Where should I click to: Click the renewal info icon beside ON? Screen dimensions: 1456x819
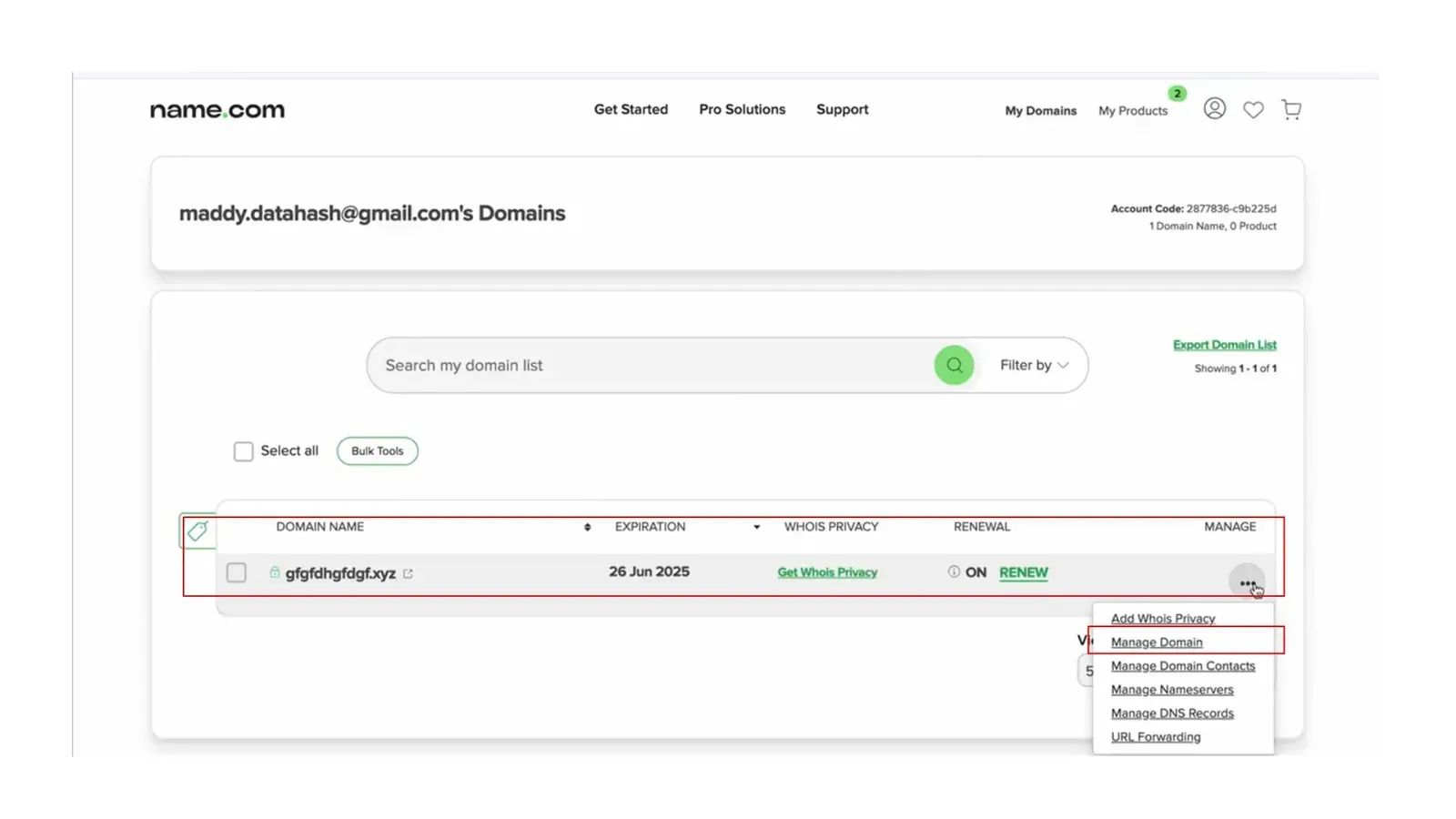point(954,571)
